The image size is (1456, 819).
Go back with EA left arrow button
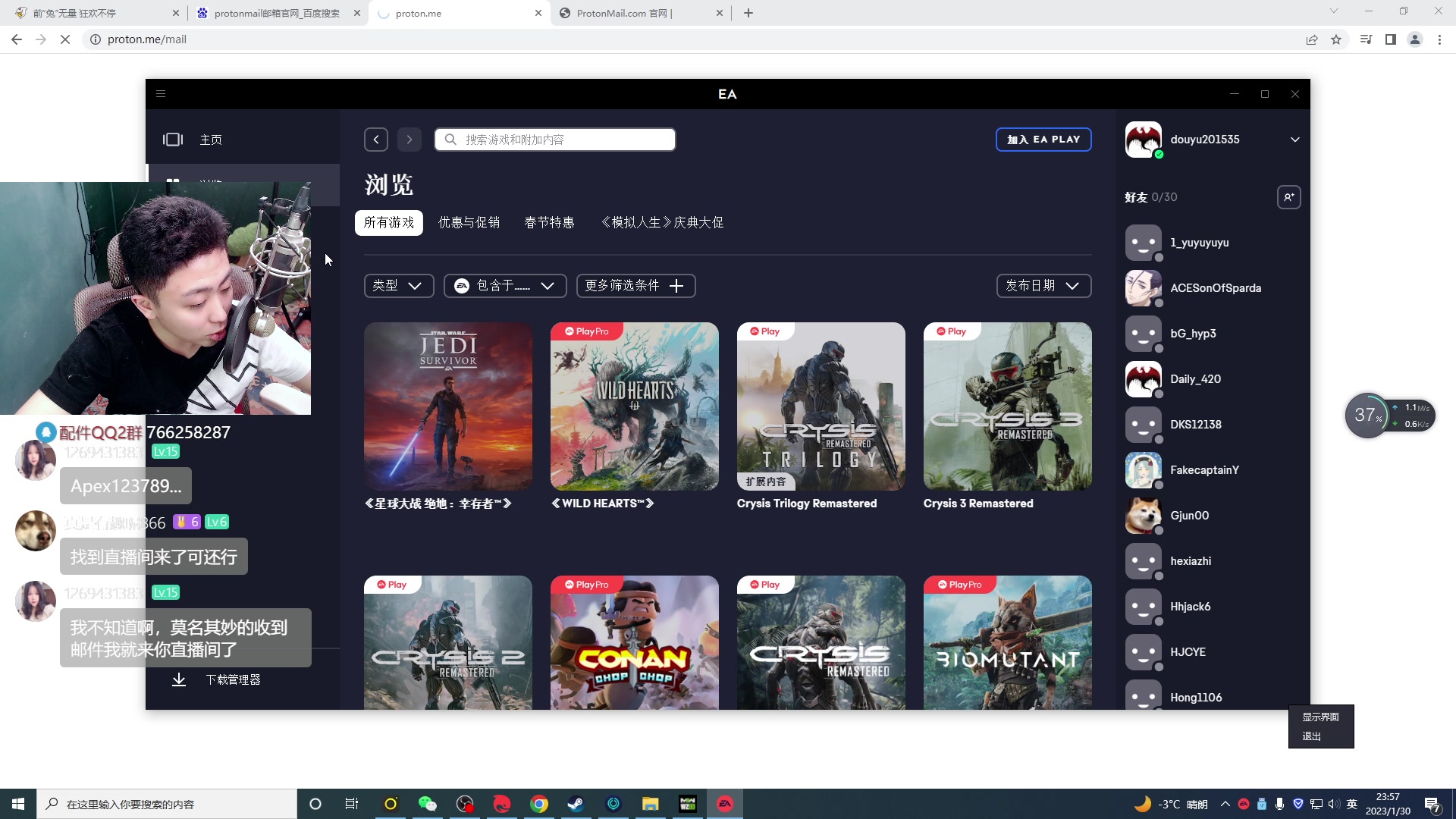coord(376,140)
